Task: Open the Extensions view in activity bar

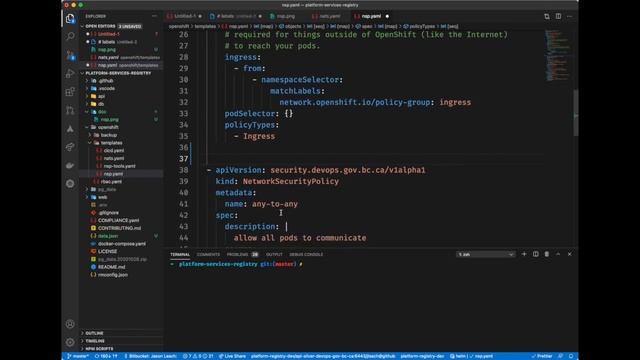Action: pyautogui.click(x=70, y=92)
